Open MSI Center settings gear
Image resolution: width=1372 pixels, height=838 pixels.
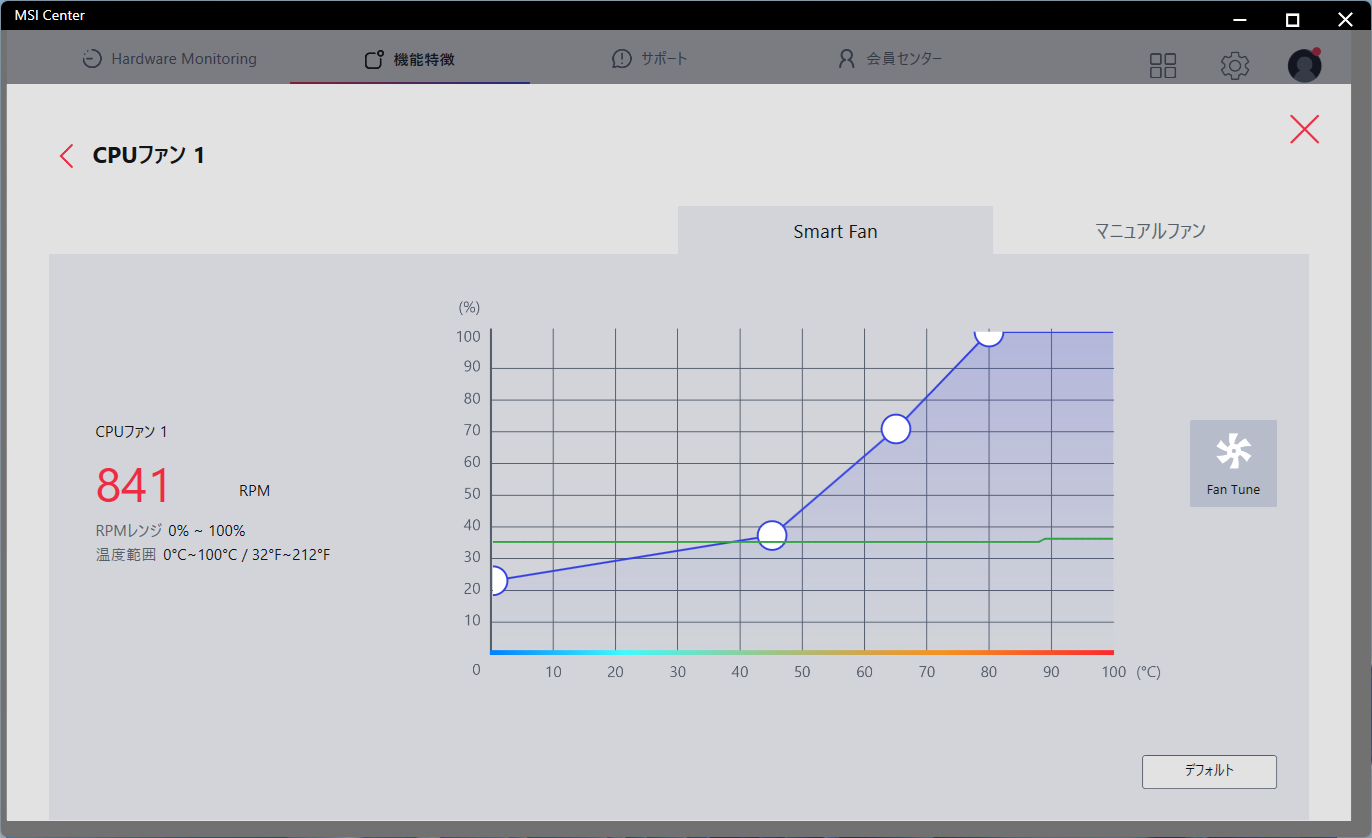(x=1235, y=66)
